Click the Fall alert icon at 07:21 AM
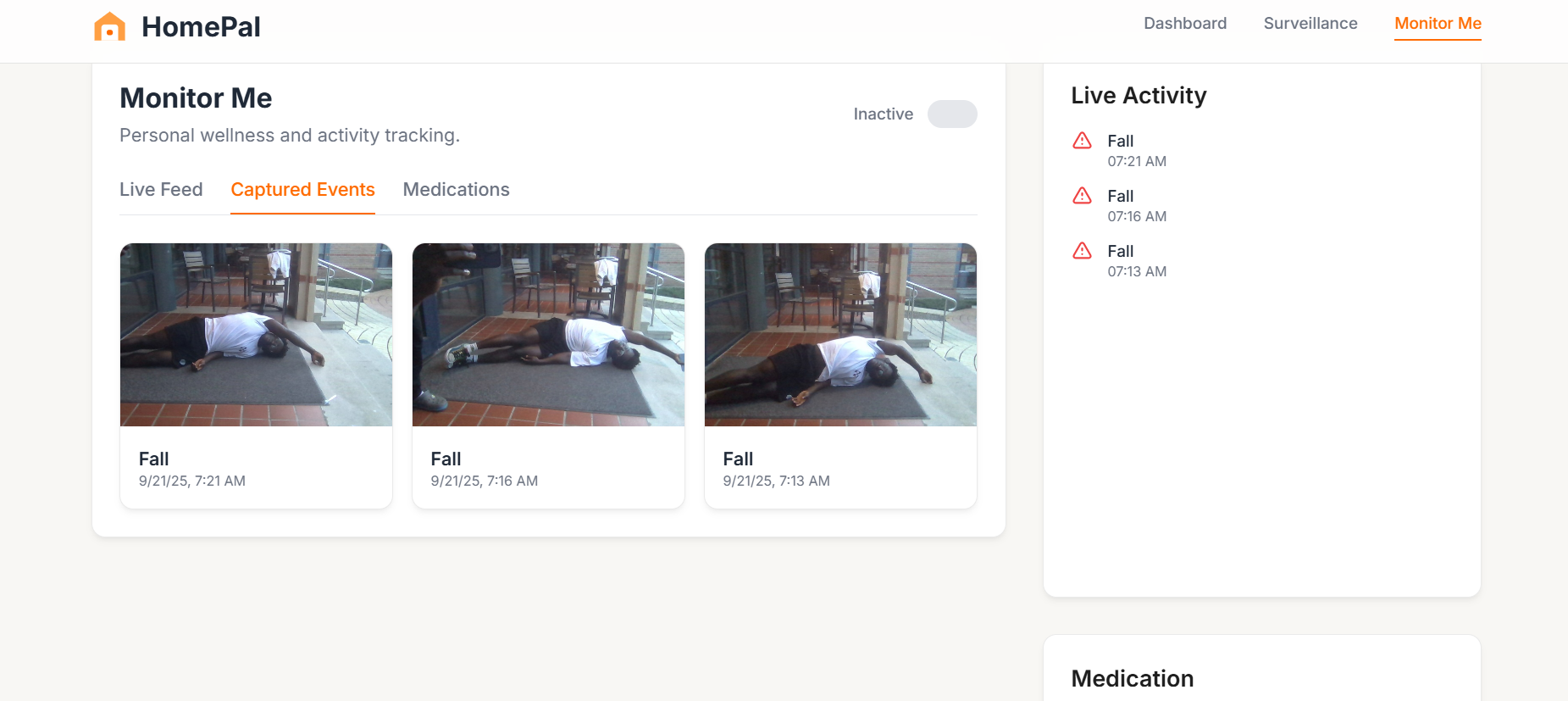1568x701 pixels. coord(1082,141)
